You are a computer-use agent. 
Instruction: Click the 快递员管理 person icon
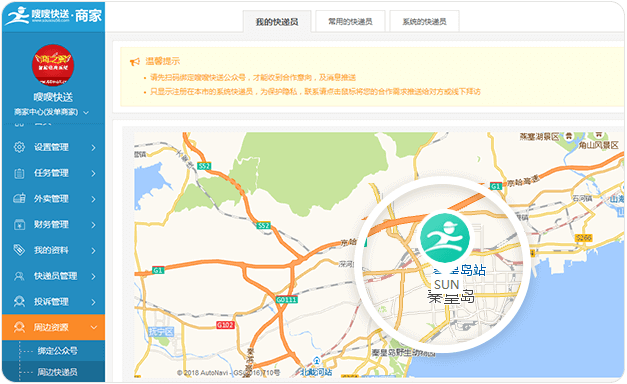pos(19,276)
